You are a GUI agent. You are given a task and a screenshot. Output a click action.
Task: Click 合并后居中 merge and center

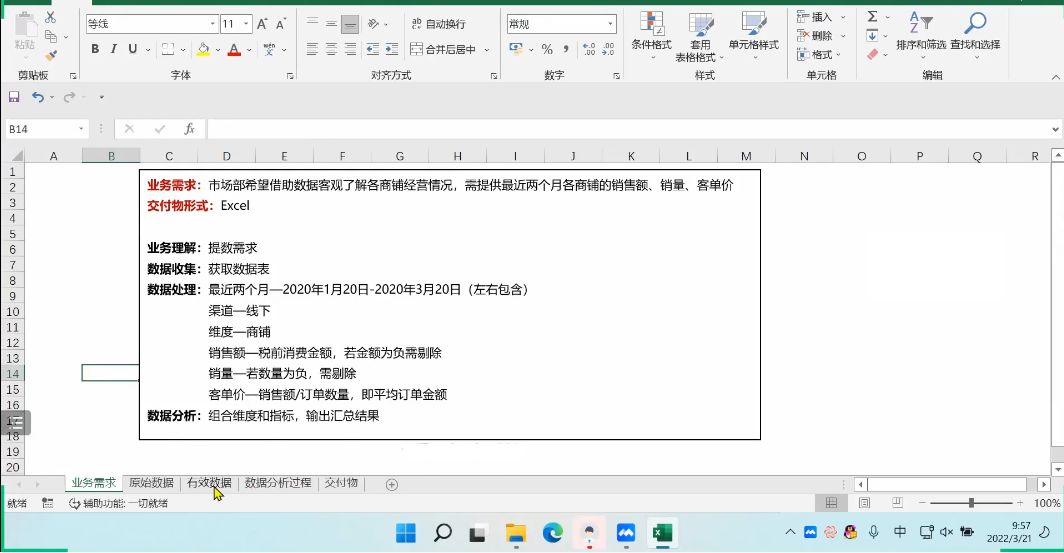click(x=443, y=49)
